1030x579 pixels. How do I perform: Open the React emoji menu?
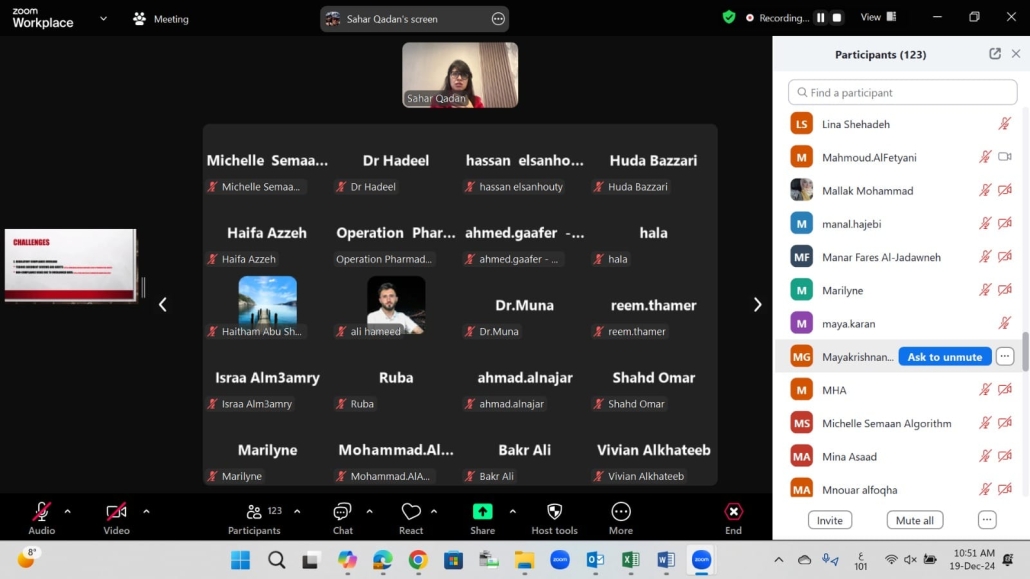point(411,512)
